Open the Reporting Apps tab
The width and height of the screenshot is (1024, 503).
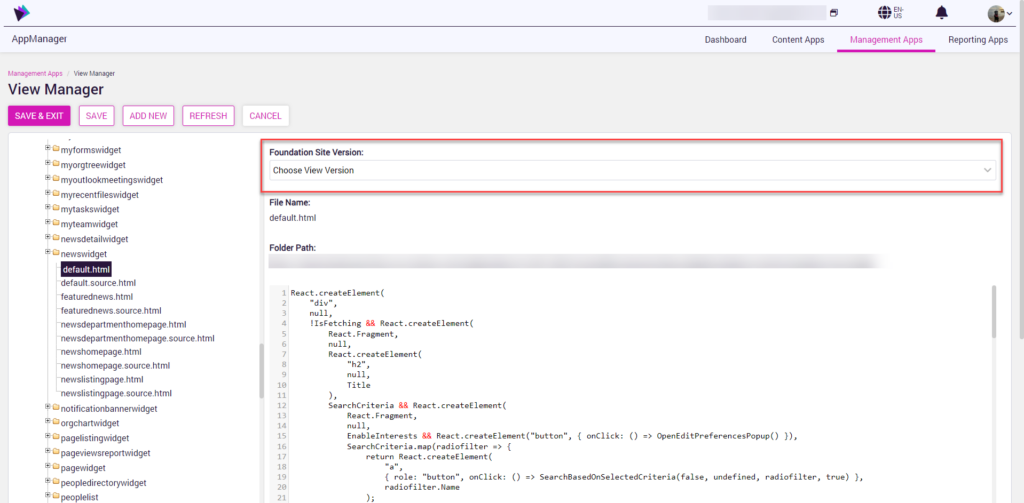click(x=977, y=40)
